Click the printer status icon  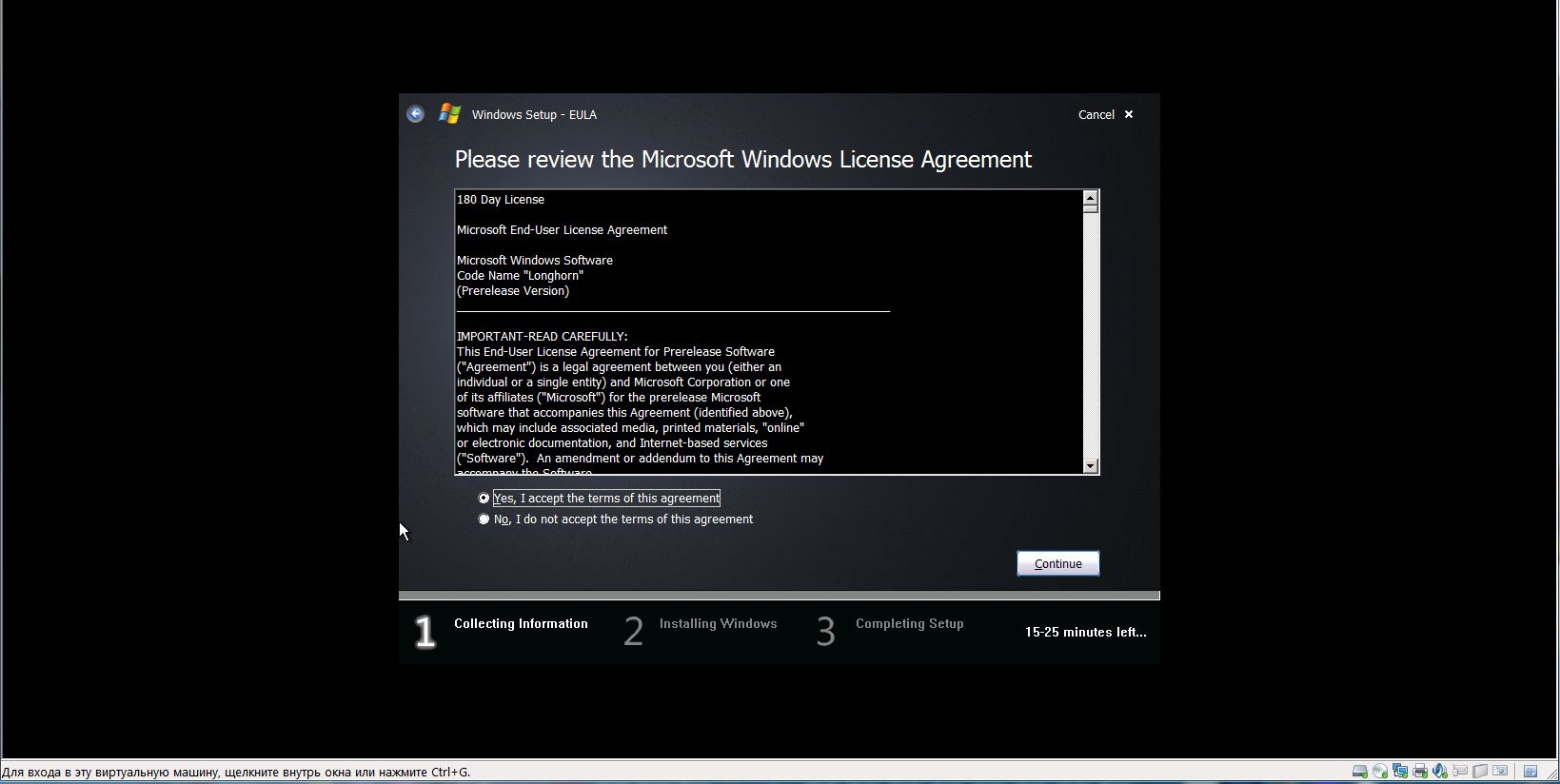(x=1420, y=771)
